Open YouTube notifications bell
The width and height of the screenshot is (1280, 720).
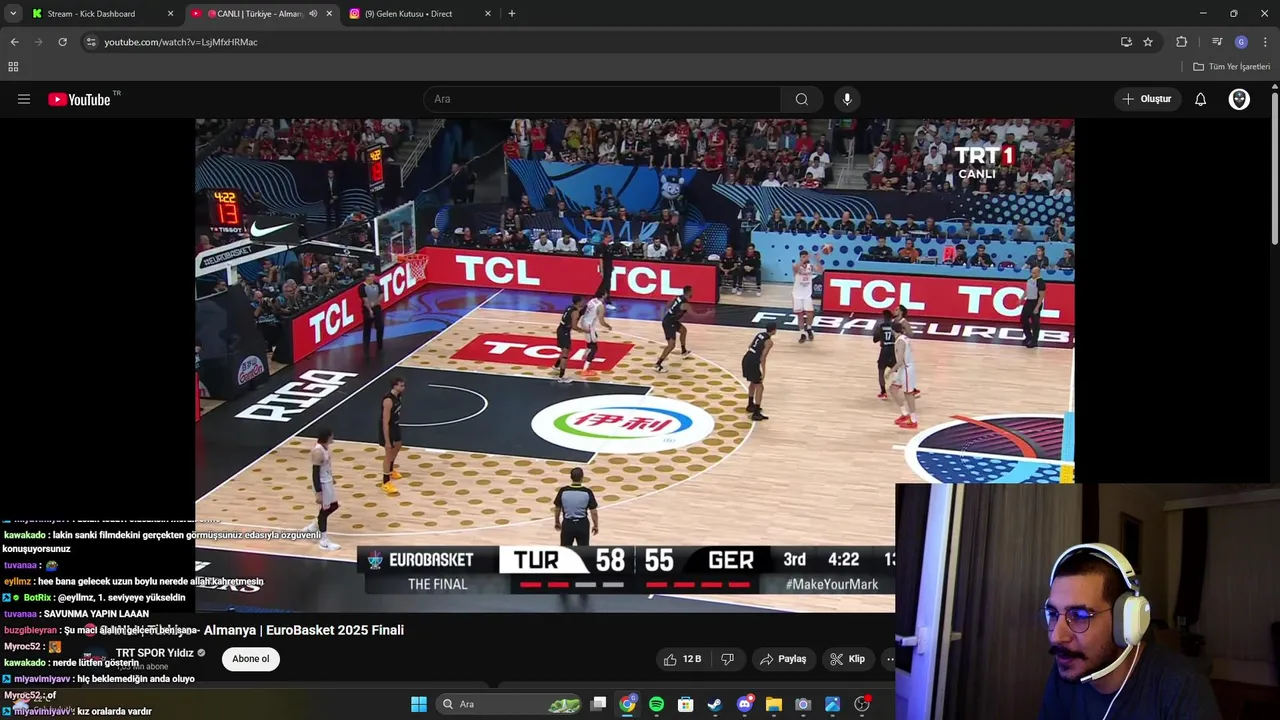coord(1200,99)
